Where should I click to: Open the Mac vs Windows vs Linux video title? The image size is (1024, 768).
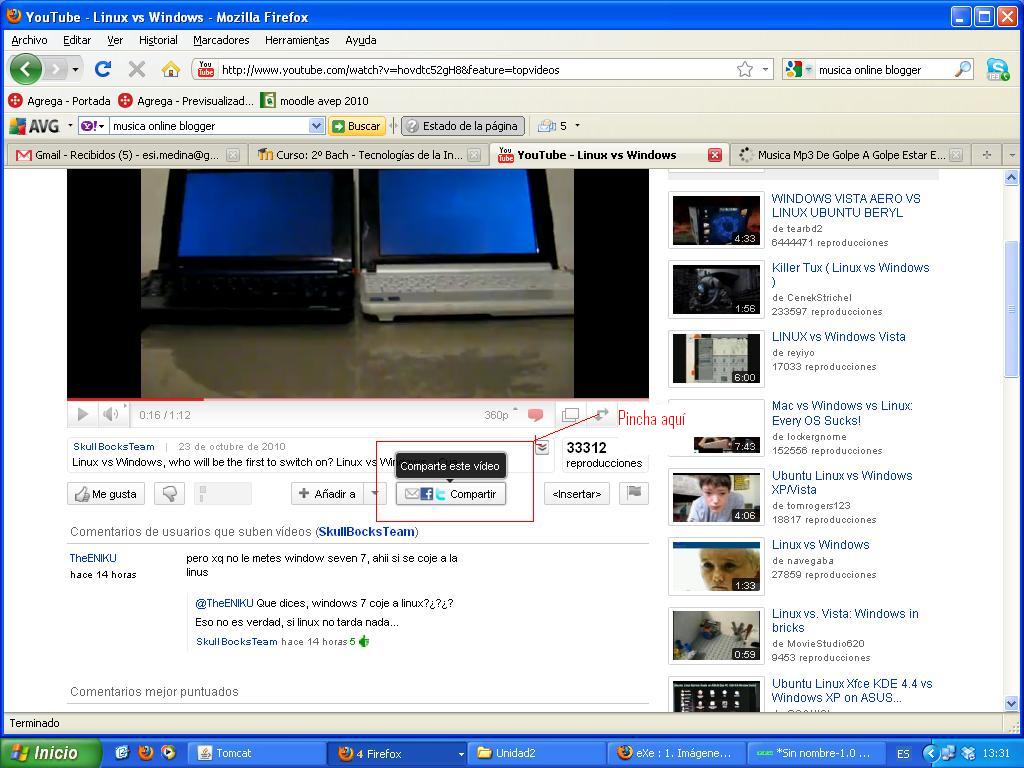842,413
